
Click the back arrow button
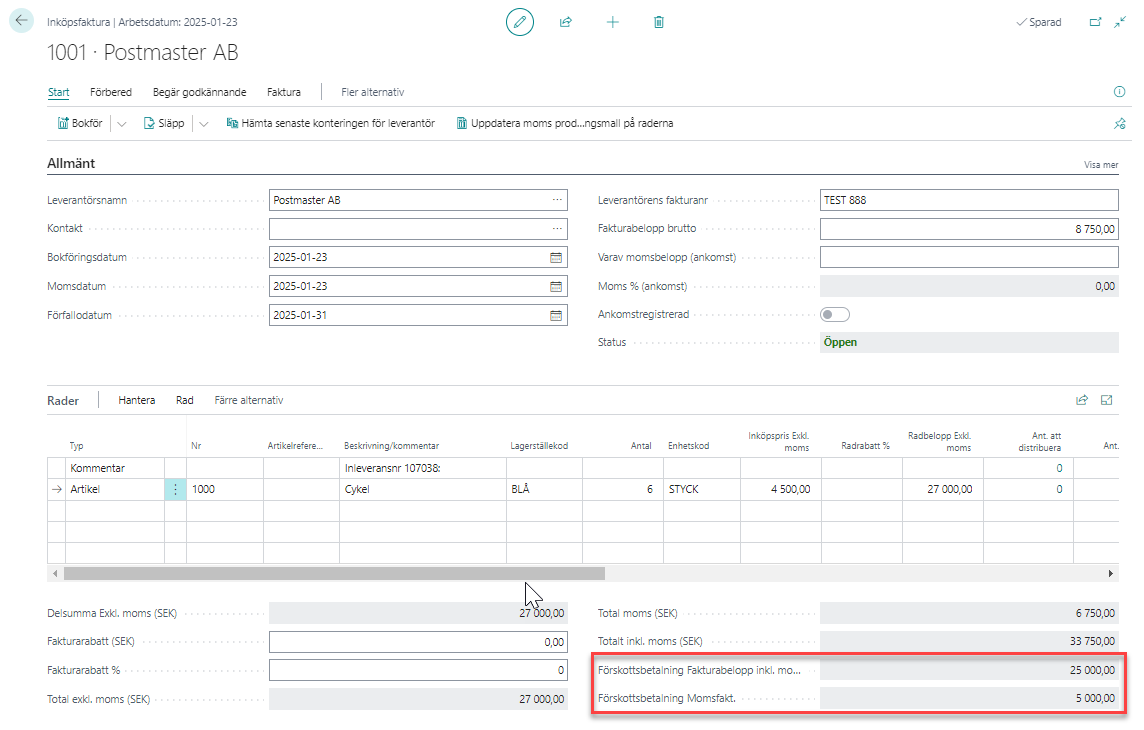click(21, 21)
